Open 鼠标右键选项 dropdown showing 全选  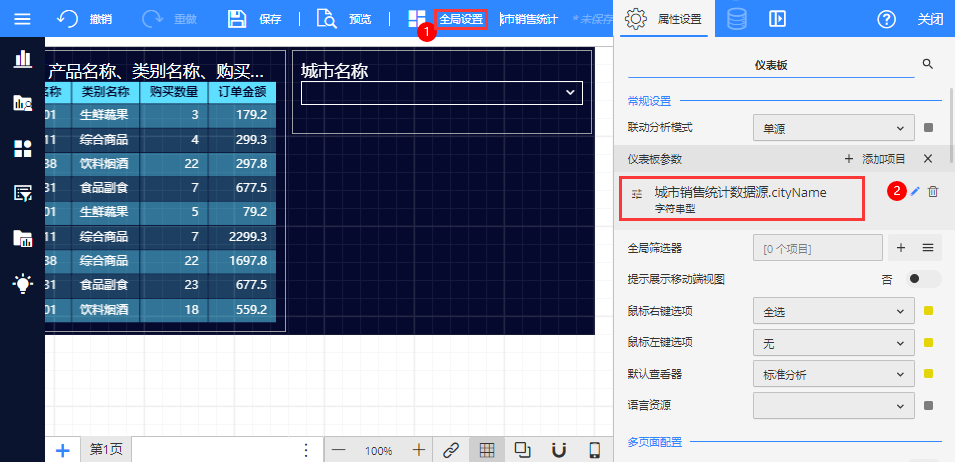pos(833,312)
